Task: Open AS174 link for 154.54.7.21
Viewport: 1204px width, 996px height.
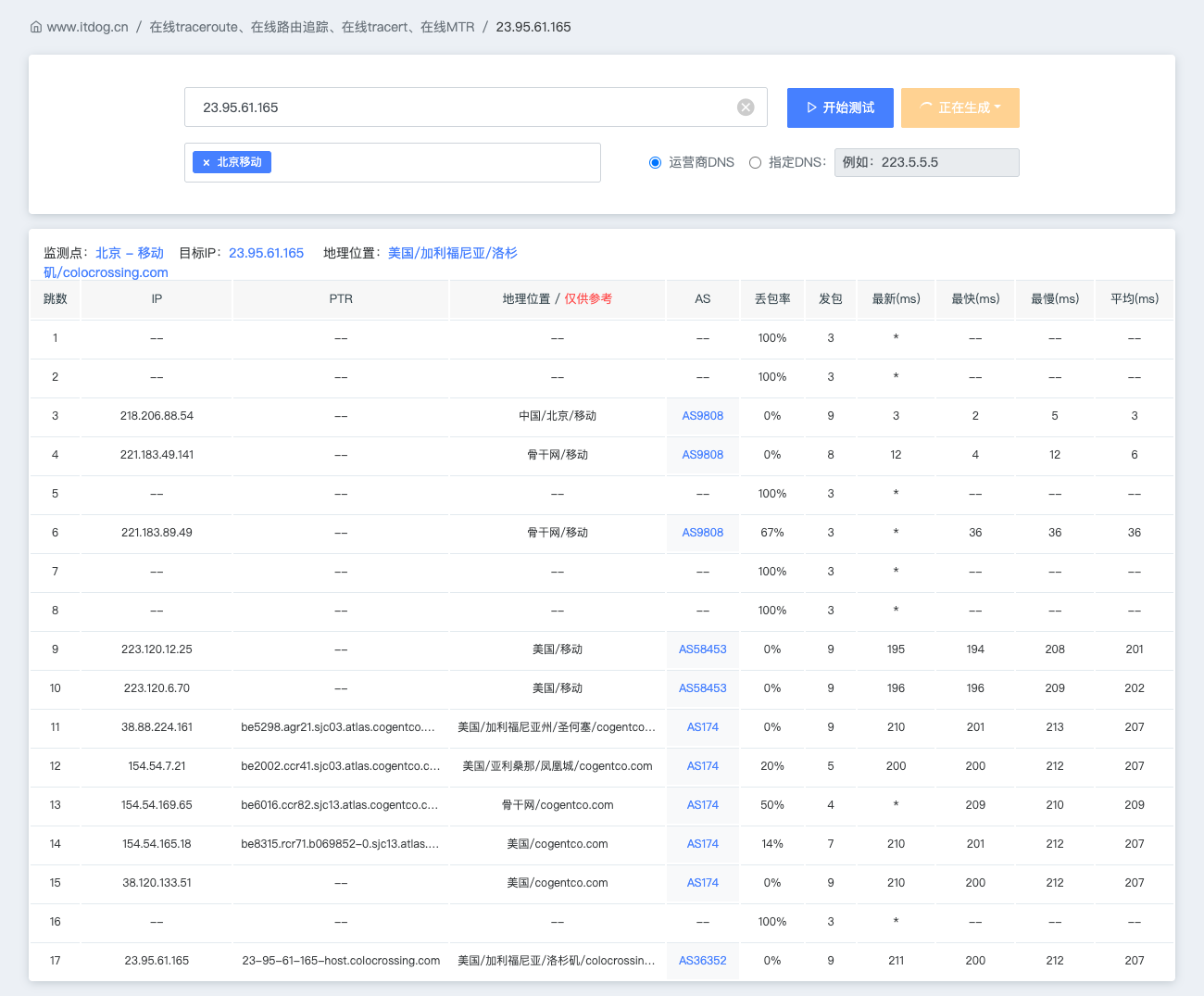Action: coord(703,766)
